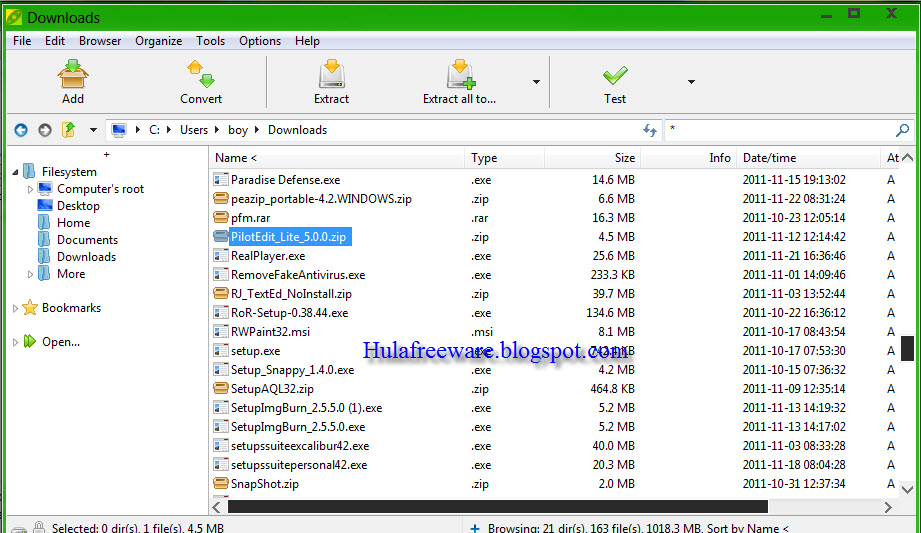Expand the Open... tree node
Screen dimensions: 921x533
pos(15,342)
